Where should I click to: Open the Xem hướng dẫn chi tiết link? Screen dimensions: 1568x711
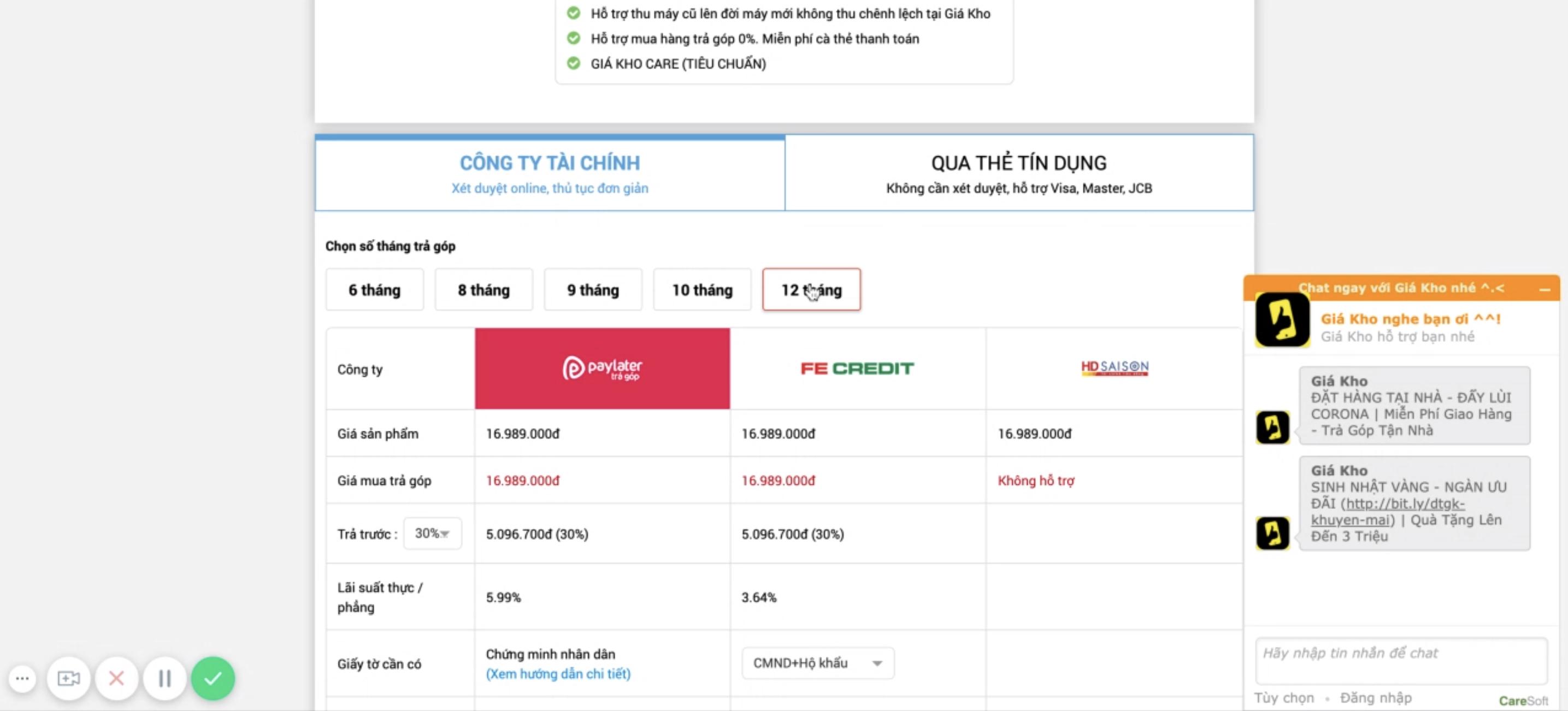pyautogui.click(x=558, y=674)
